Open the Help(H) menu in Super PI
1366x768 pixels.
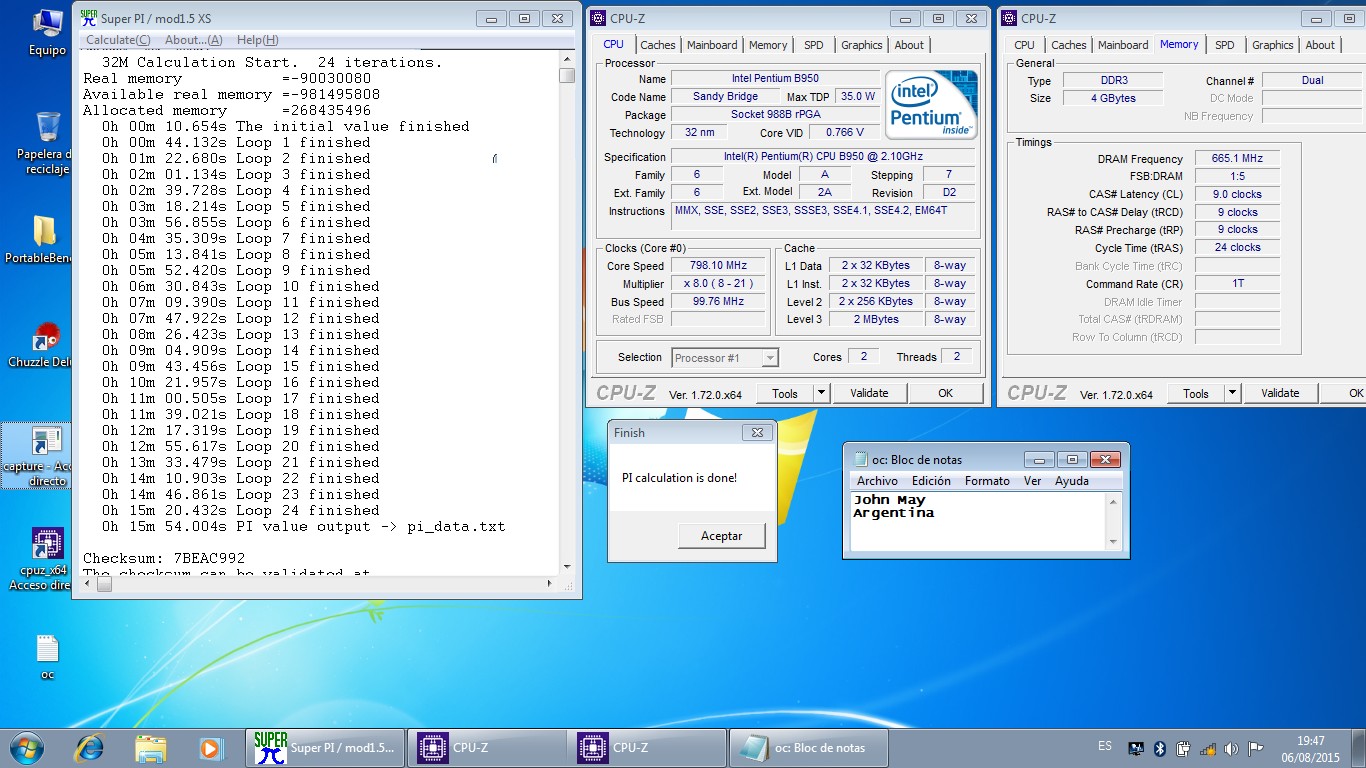pyautogui.click(x=257, y=40)
